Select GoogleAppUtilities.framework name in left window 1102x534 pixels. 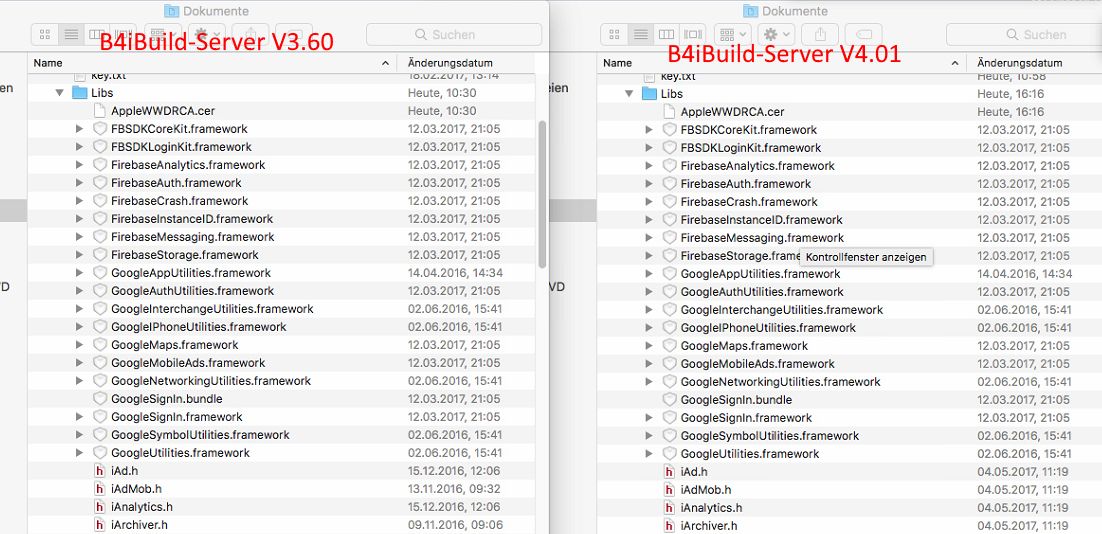tap(190, 273)
